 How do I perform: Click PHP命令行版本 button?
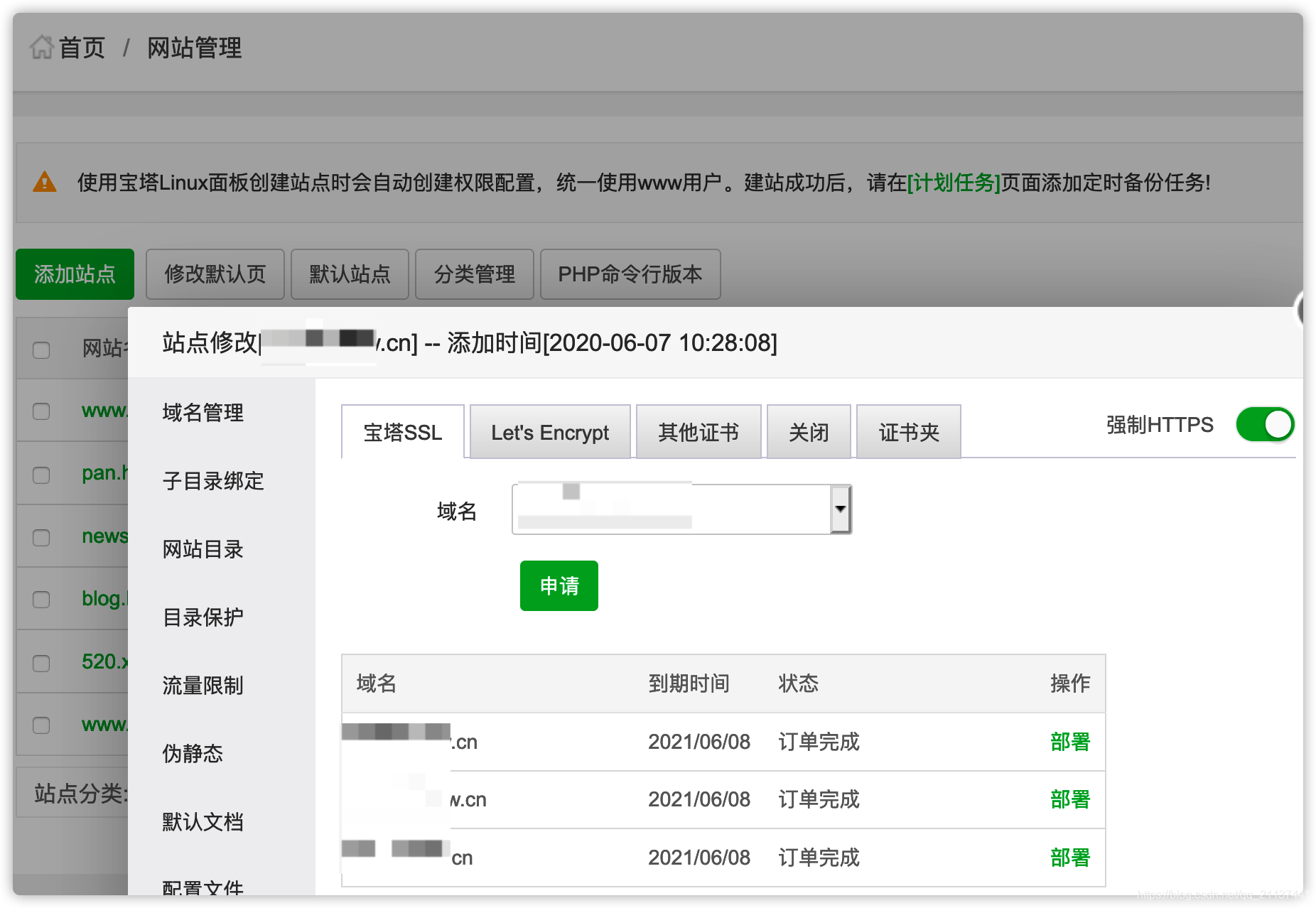(x=630, y=274)
